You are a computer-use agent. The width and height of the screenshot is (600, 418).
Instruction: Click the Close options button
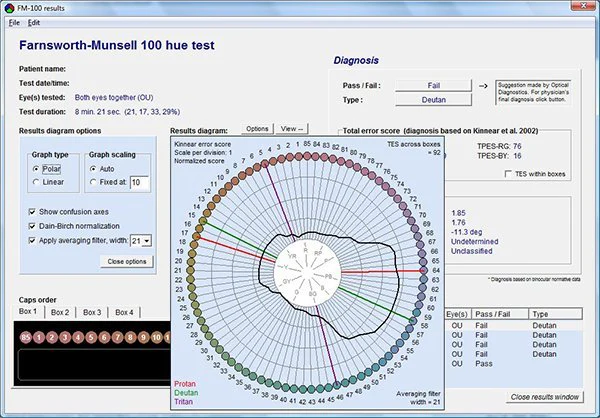click(x=127, y=261)
